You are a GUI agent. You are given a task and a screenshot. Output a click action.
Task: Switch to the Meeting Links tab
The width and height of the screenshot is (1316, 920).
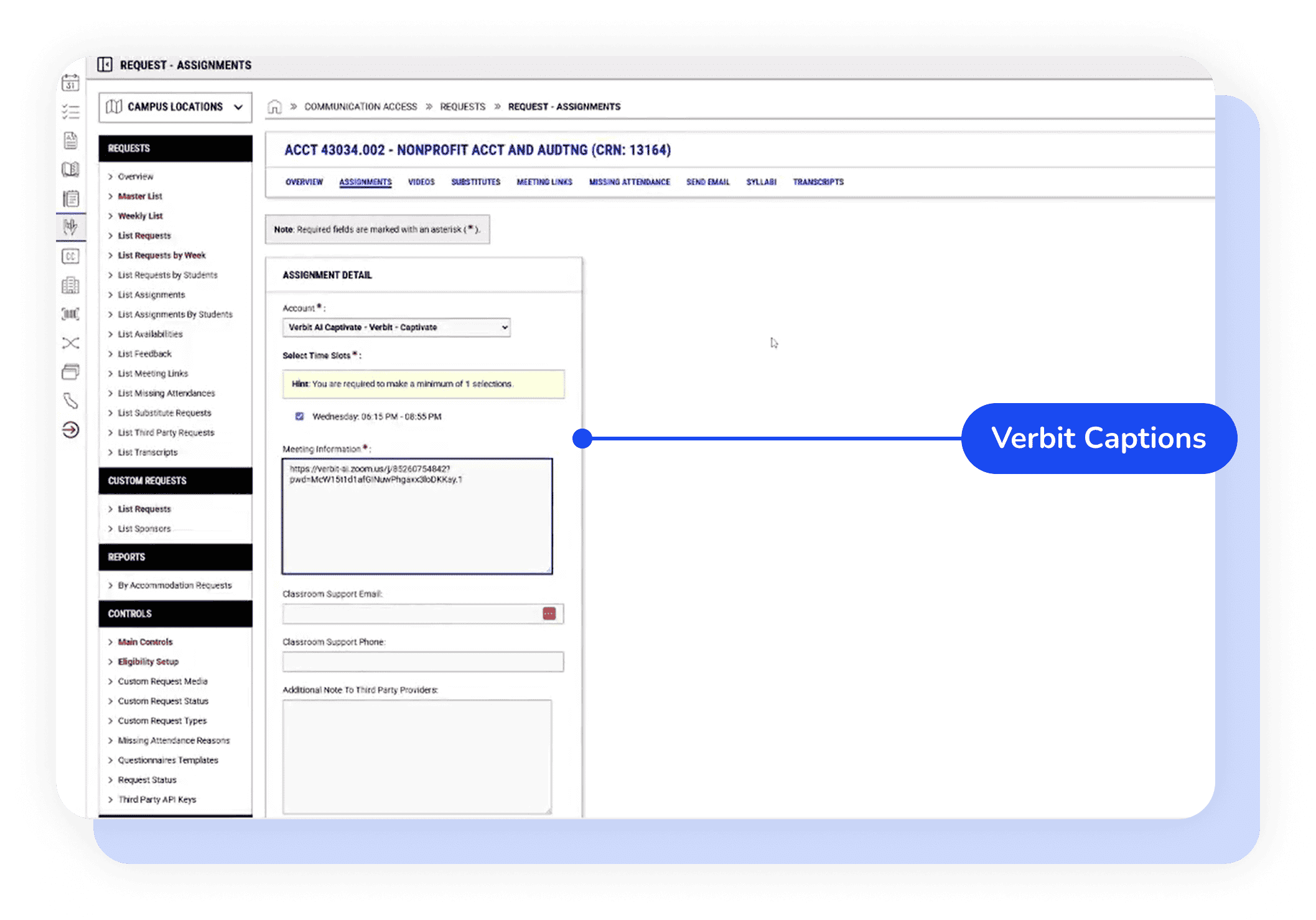click(544, 182)
